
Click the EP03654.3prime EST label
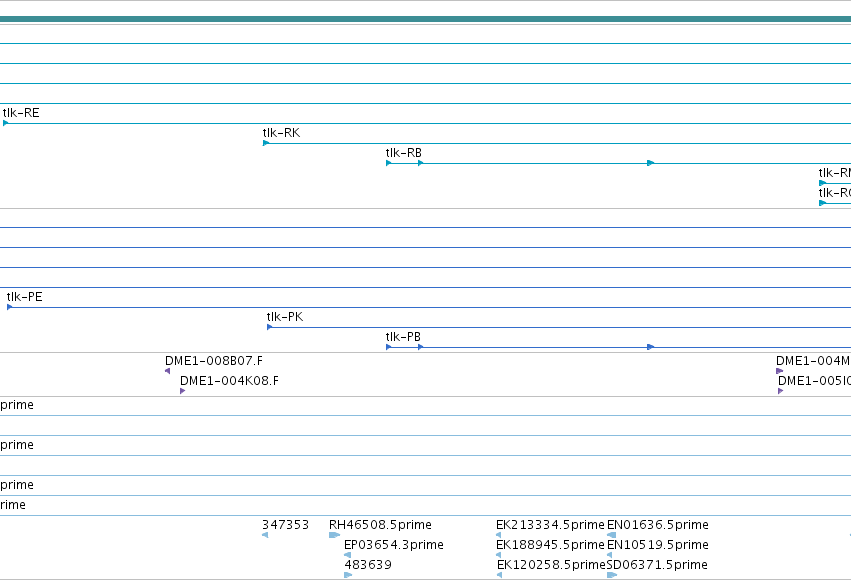[x=394, y=545]
